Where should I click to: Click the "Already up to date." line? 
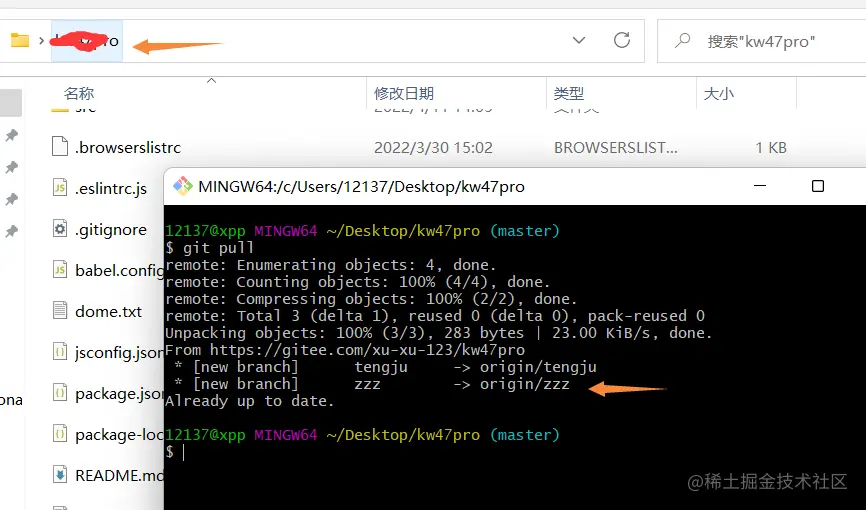(x=250, y=401)
